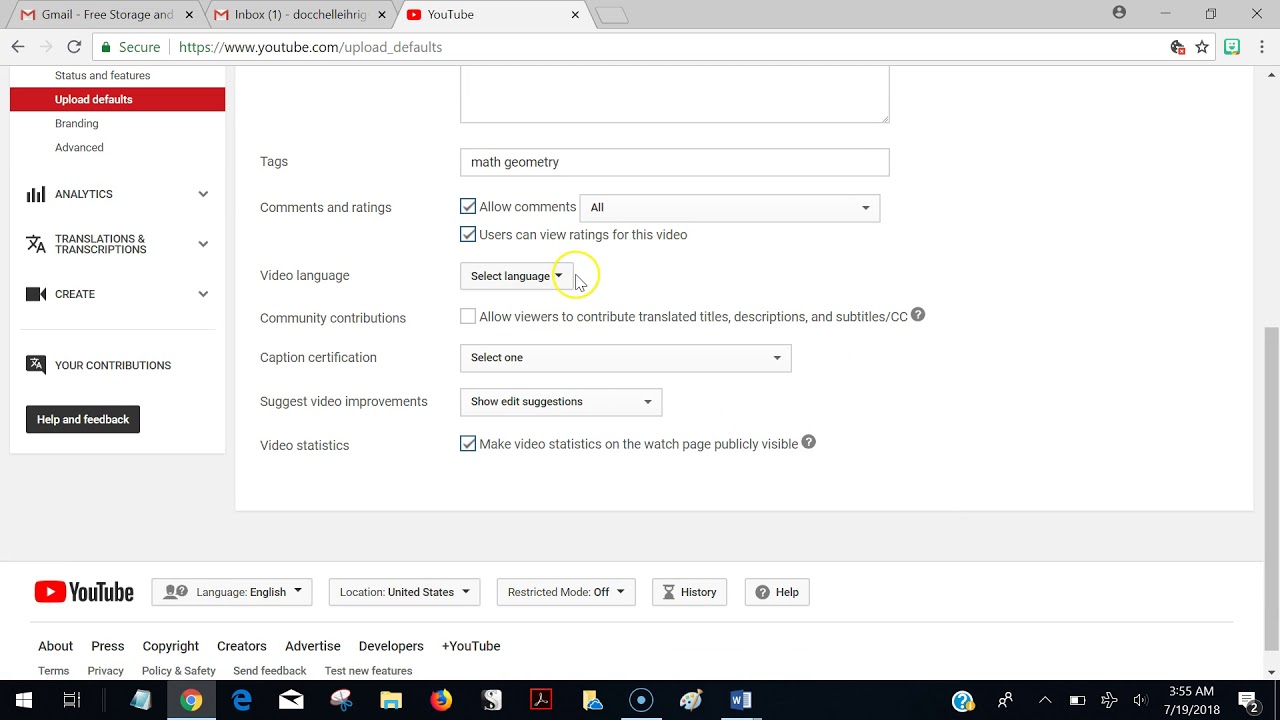Open the Chrome profile account icon
The width and height of the screenshot is (1280, 720).
click(x=1119, y=13)
